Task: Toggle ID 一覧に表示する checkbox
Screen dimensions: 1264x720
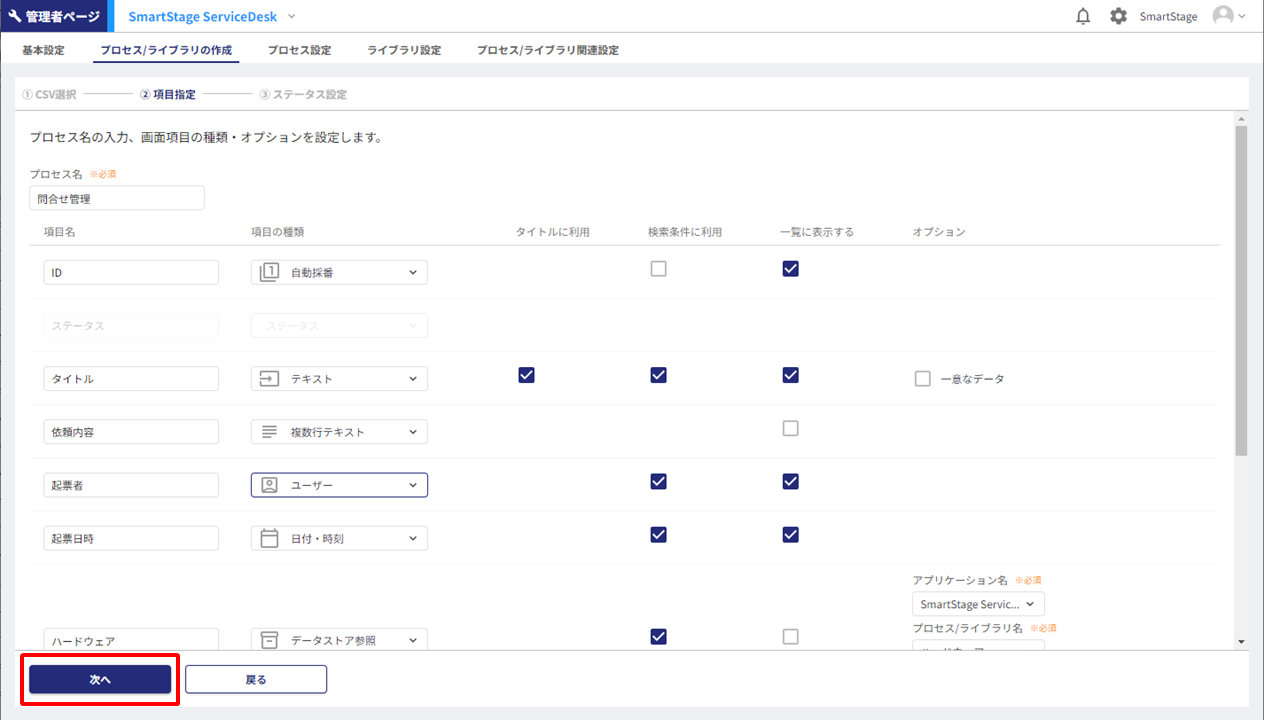Action: click(x=790, y=269)
